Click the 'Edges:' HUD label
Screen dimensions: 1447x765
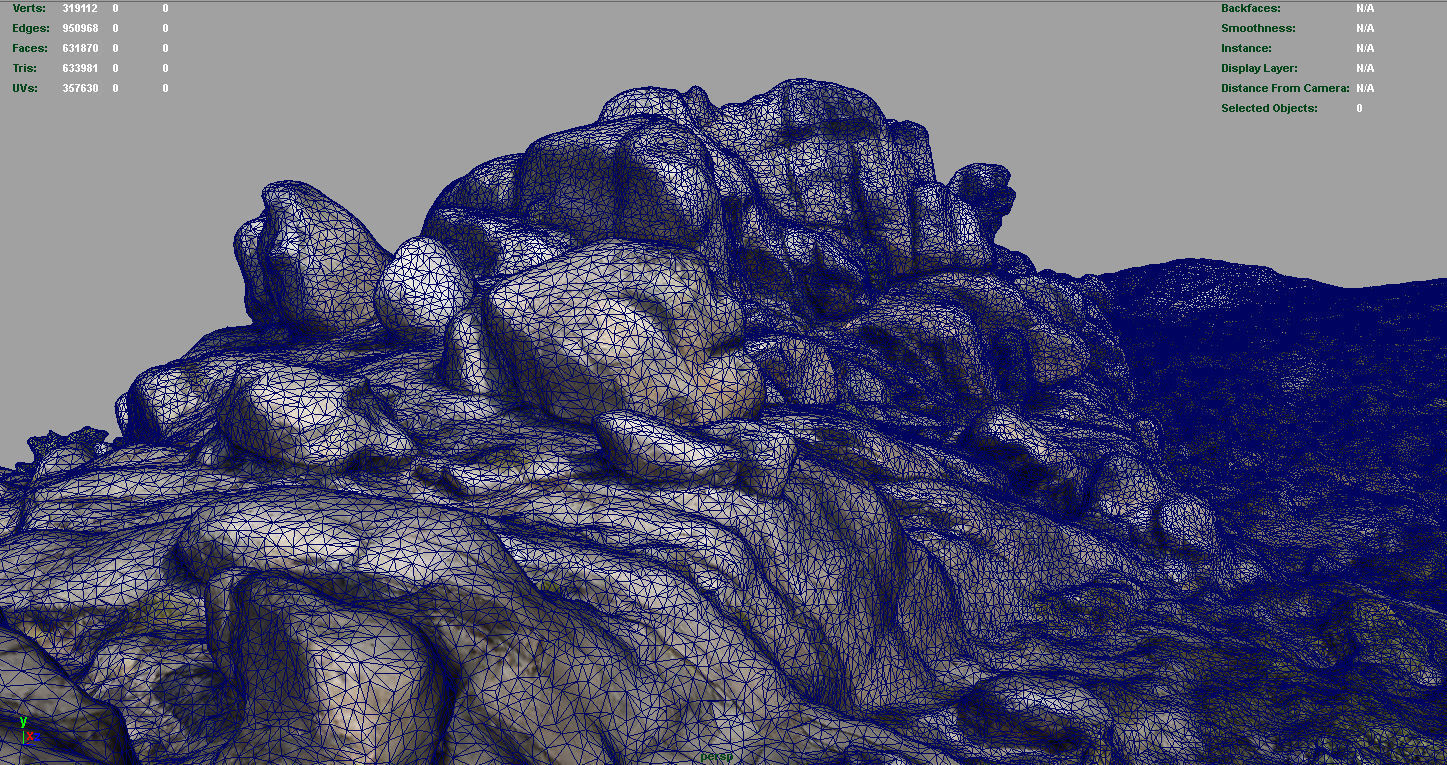click(31, 28)
